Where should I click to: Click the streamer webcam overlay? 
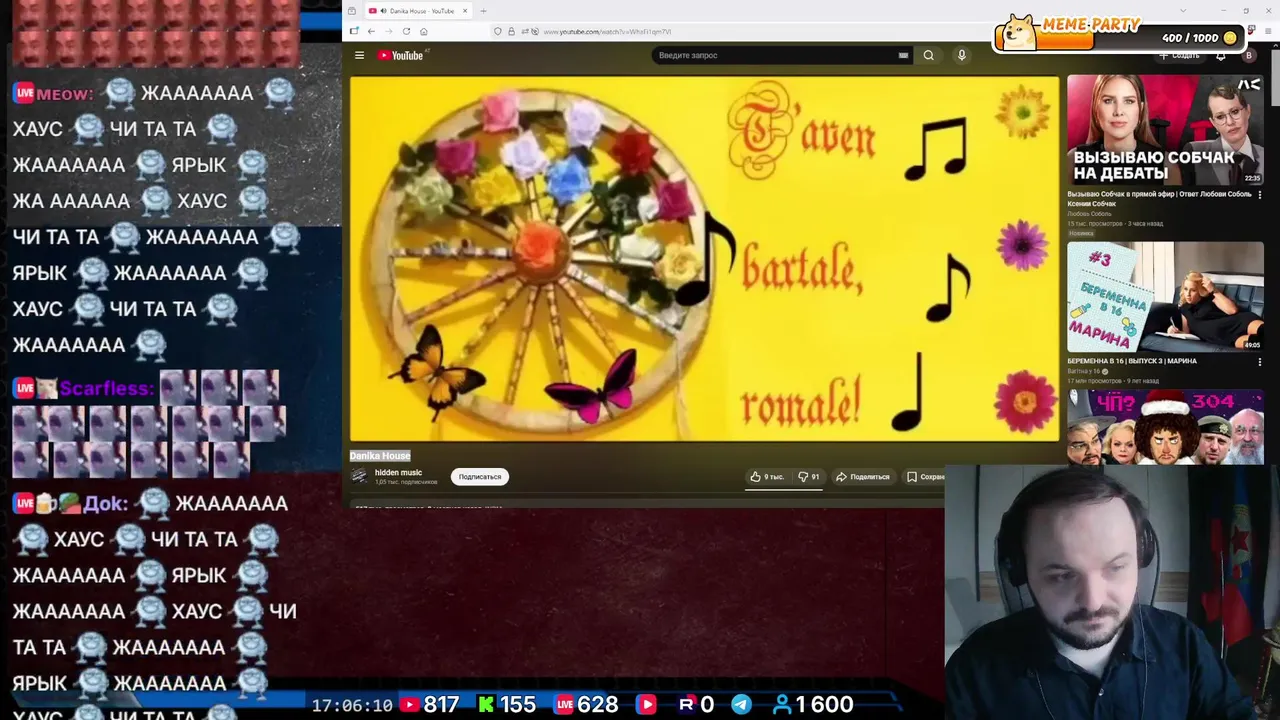[x=1112, y=592]
